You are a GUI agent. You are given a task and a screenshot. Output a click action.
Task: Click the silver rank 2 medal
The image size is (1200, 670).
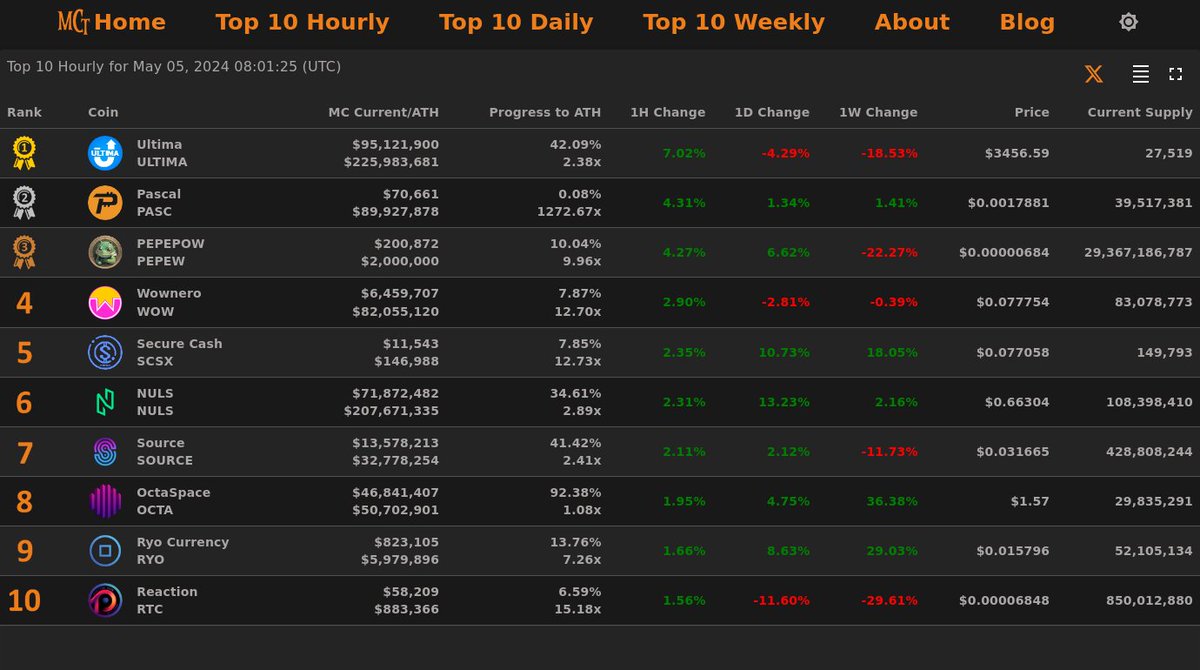pos(24,203)
